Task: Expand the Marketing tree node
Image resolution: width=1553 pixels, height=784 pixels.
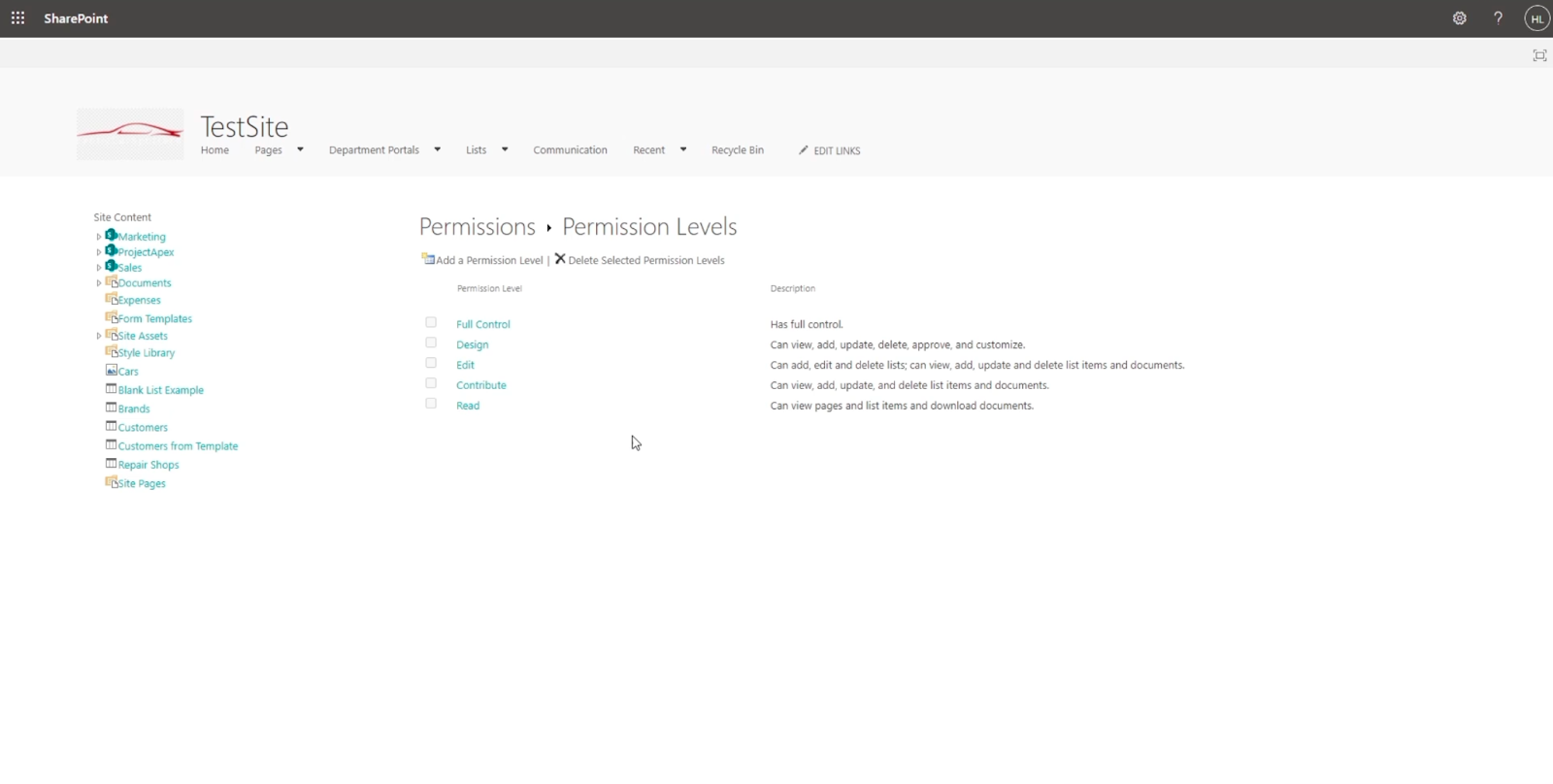Action: coord(98,237)
